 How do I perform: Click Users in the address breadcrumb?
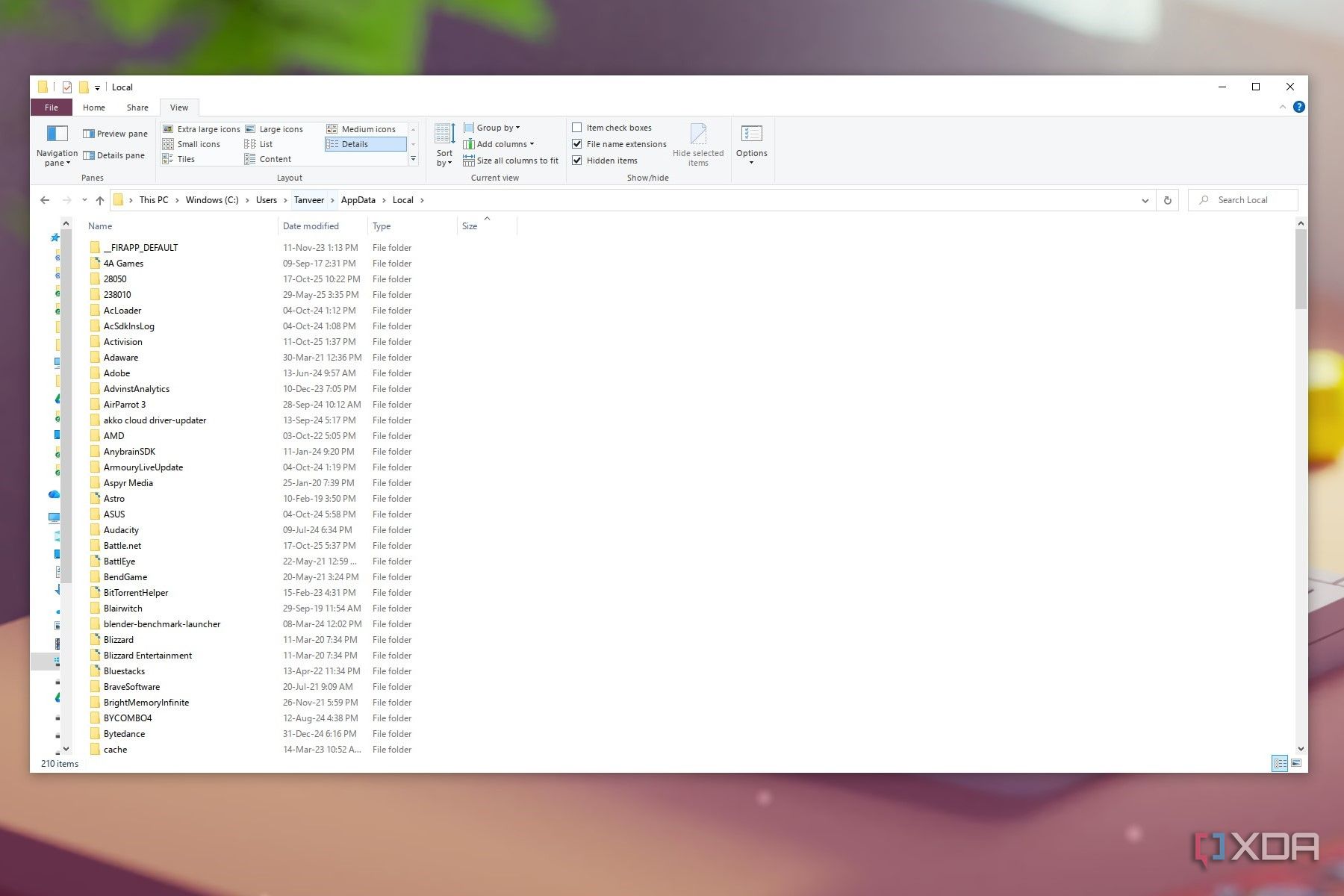click(x=267, y=200)
